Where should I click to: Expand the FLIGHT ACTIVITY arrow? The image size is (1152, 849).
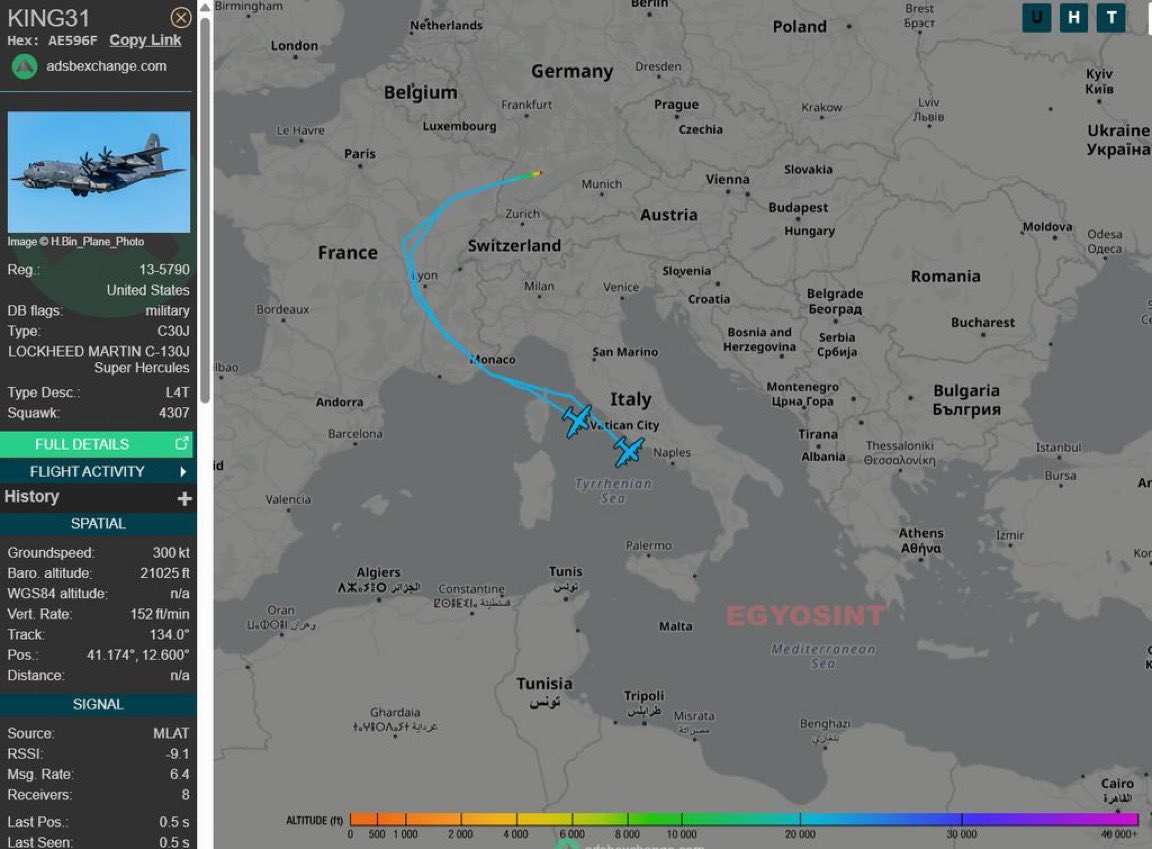[x=183, y=472]
